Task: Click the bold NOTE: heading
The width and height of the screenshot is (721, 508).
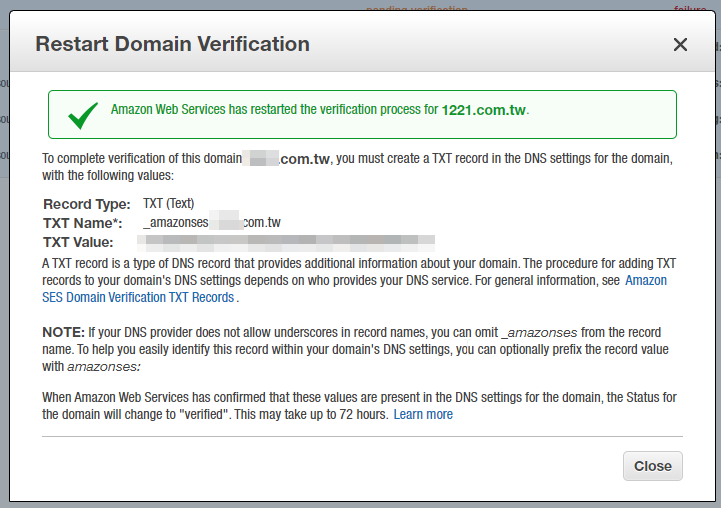Action: click(x=63, y=332)
